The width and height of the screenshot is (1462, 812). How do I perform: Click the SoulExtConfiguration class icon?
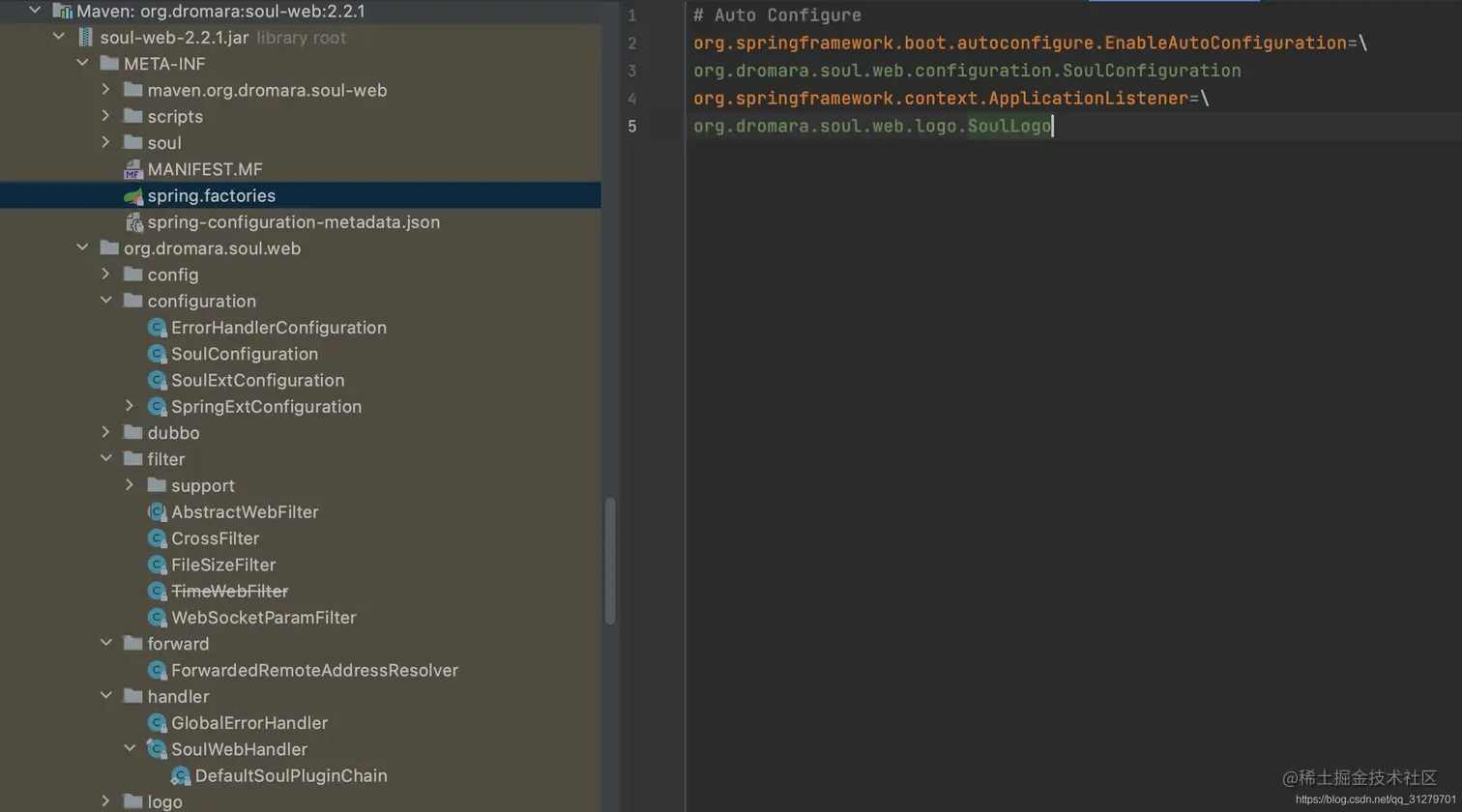tap(157, 380)
